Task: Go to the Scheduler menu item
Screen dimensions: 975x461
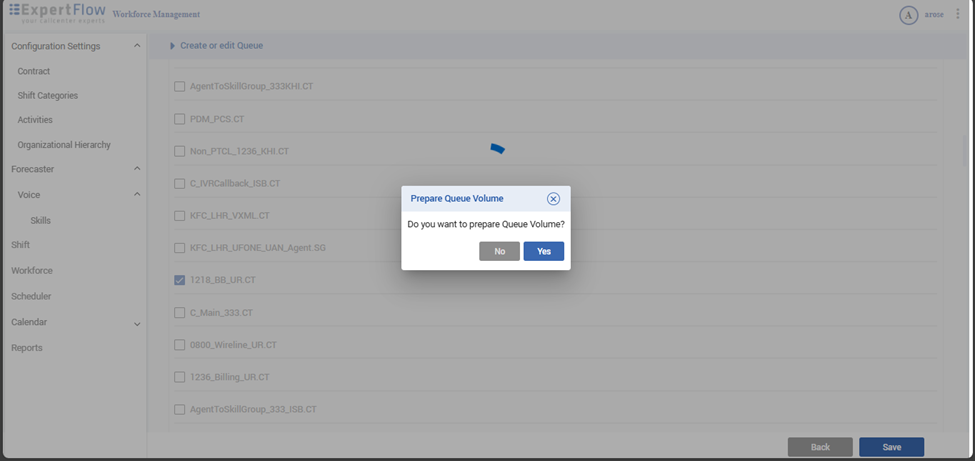Action: point(31,296)
